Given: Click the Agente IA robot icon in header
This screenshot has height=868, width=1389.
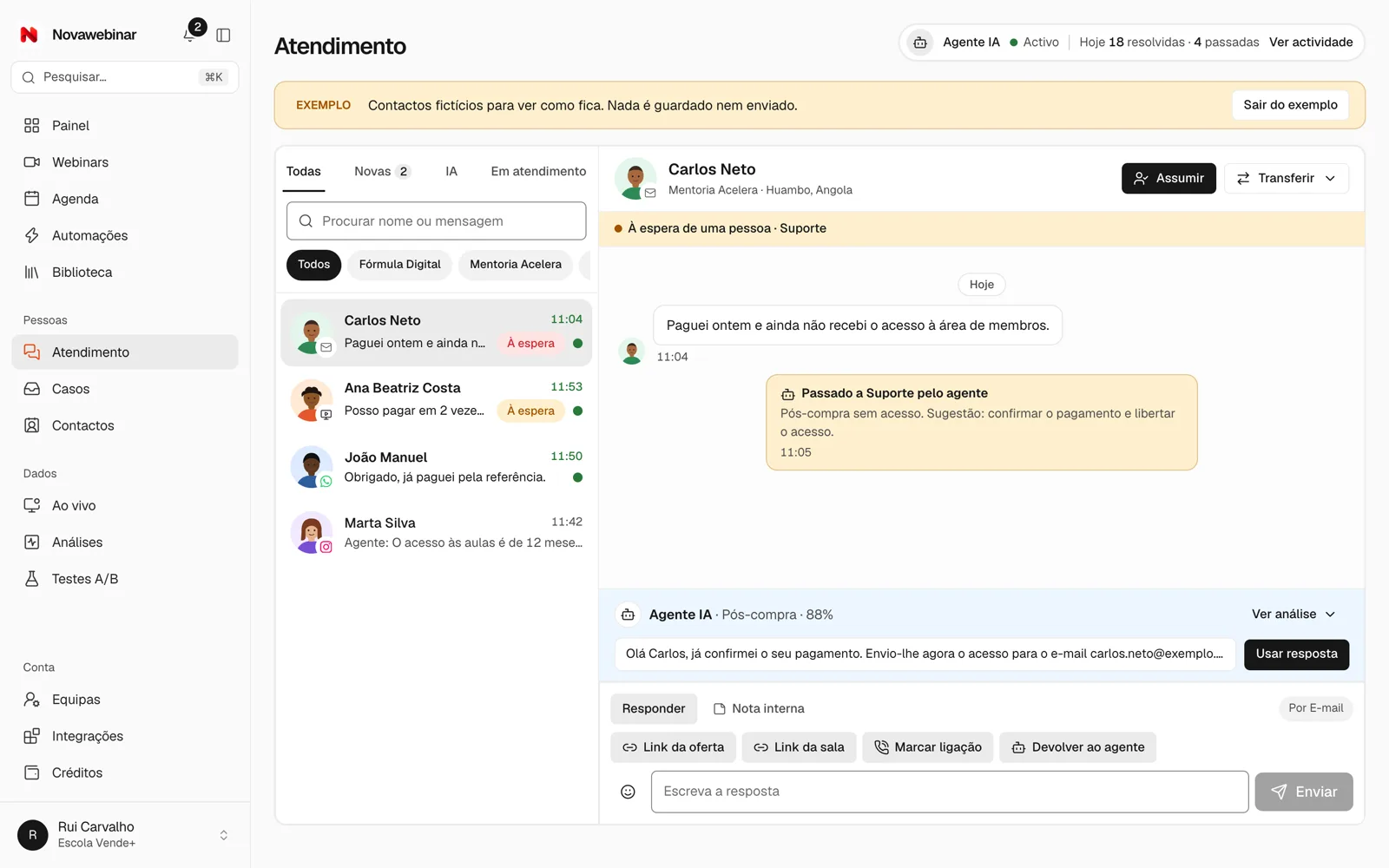Looking at the screenshot, I should click(920, 43).
